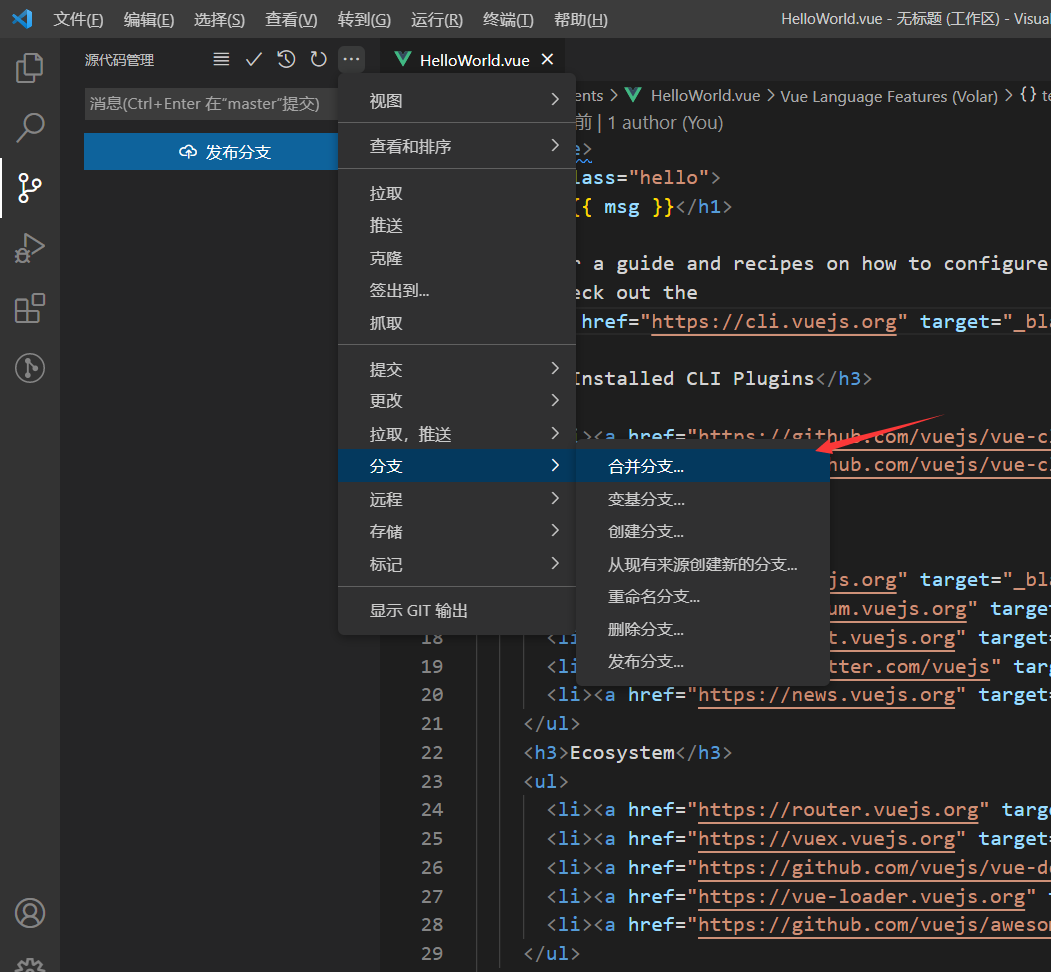
Task: Click the VS Code logo icon
Action: (22, 19)
